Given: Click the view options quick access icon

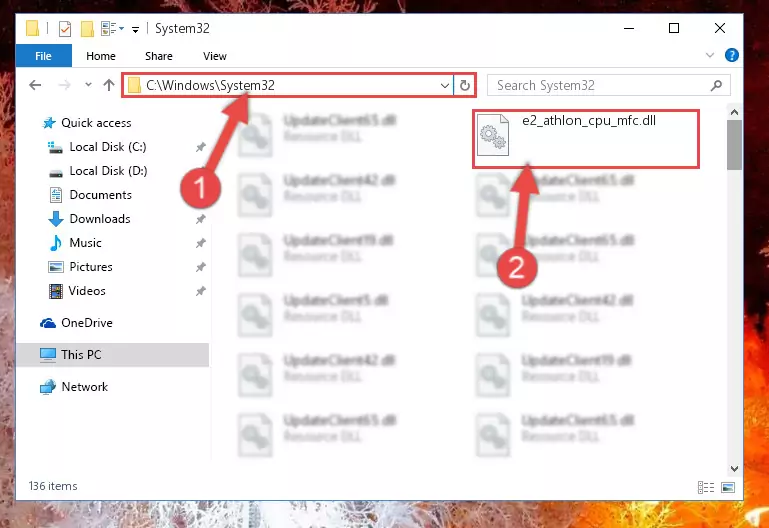Looking at the screenshot, I should pos(112,29).
